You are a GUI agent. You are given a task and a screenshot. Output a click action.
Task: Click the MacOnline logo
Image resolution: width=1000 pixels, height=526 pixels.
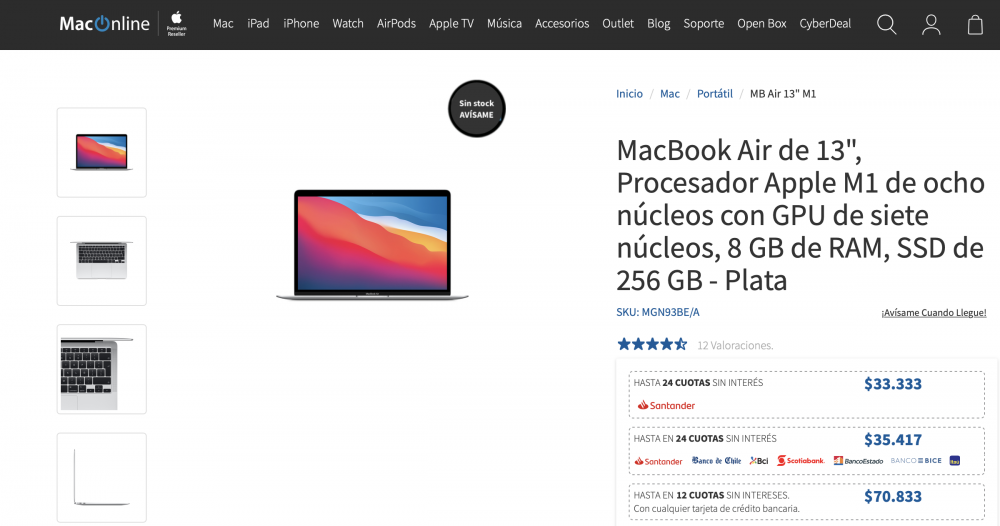(x=104, y=24)
